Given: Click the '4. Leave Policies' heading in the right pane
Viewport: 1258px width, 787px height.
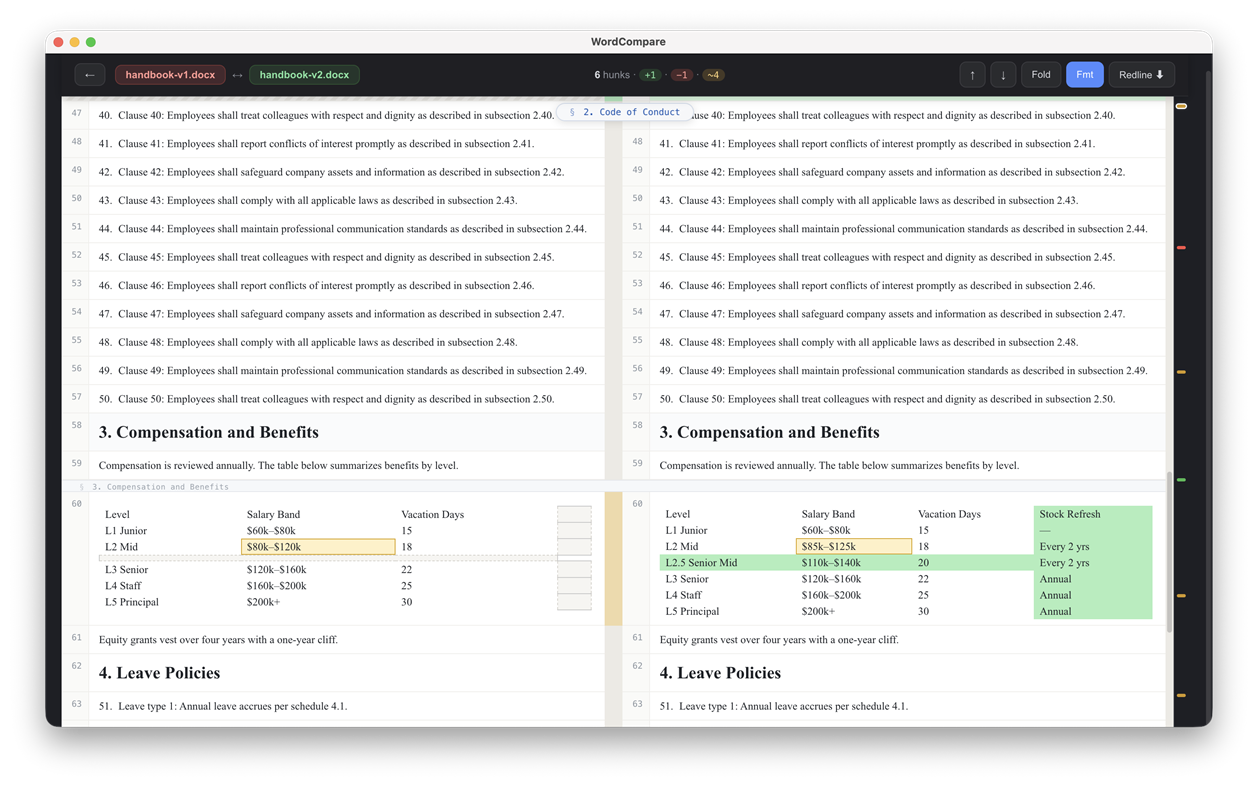Looking at the screenshot, I should tap(720, 673).
